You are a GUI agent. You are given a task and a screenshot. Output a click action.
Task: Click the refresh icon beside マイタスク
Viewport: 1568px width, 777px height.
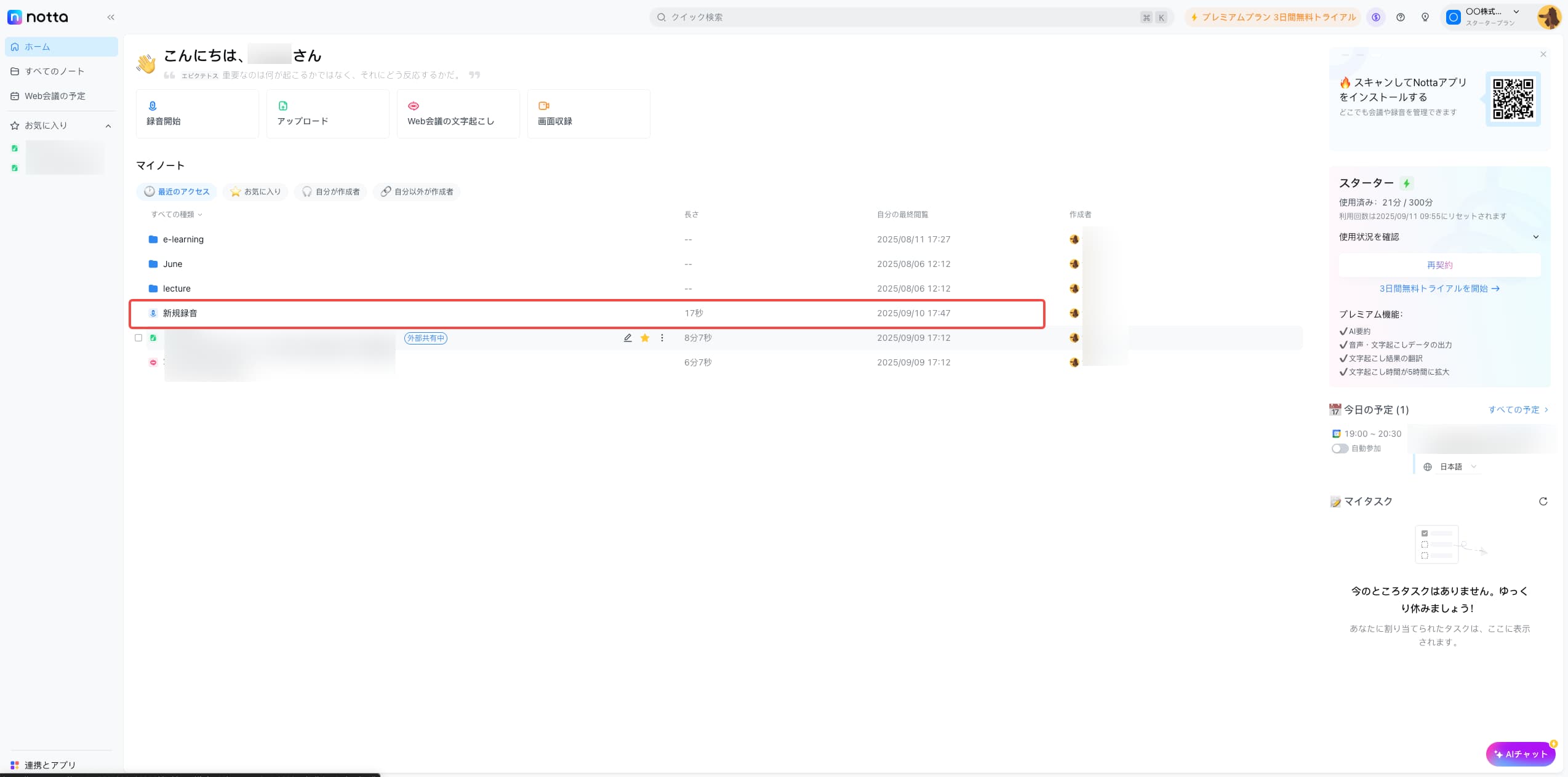(x=1543, y=501)
